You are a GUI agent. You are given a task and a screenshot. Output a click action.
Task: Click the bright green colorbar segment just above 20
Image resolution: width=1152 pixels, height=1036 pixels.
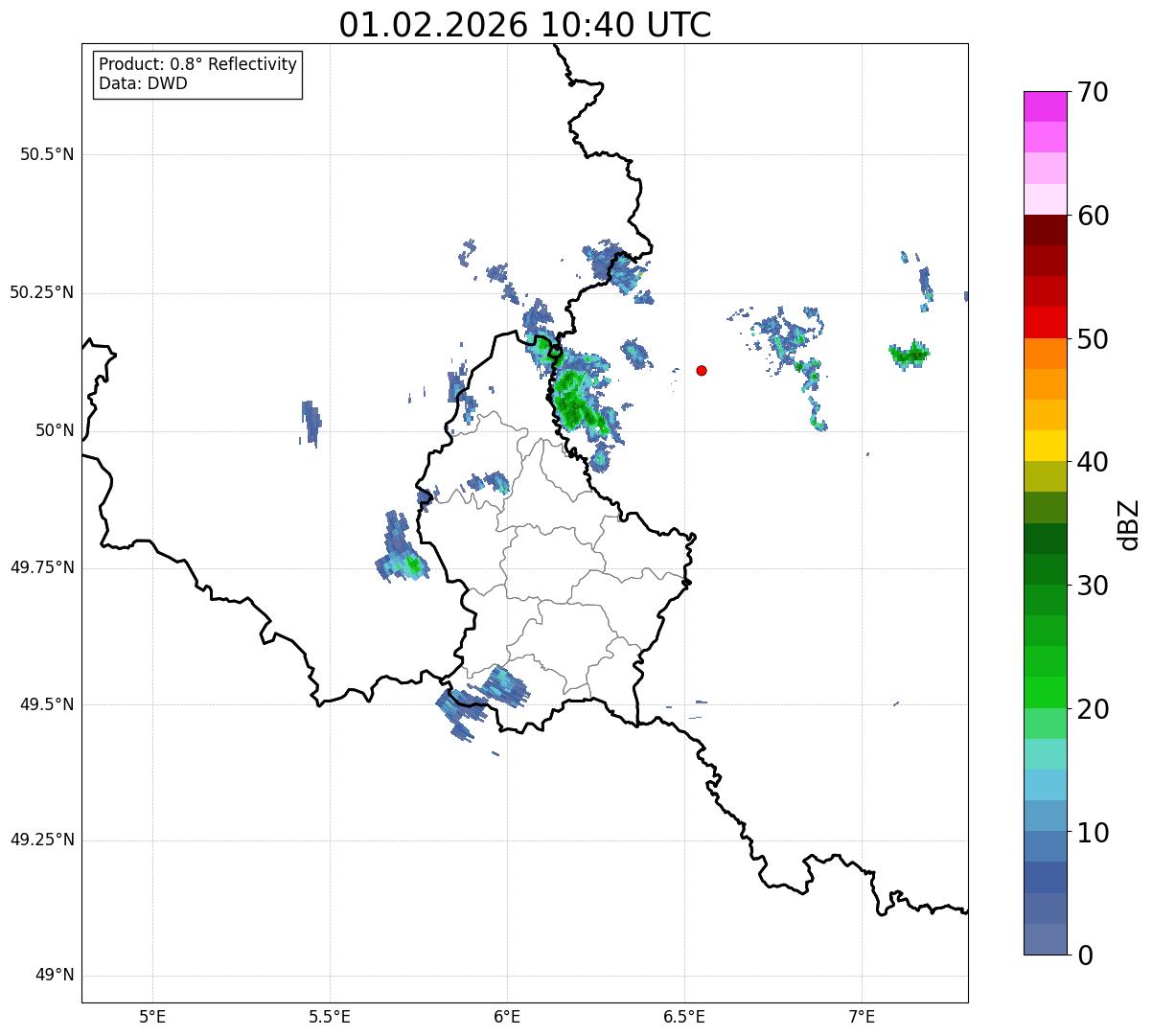[x=1046, y=693]
